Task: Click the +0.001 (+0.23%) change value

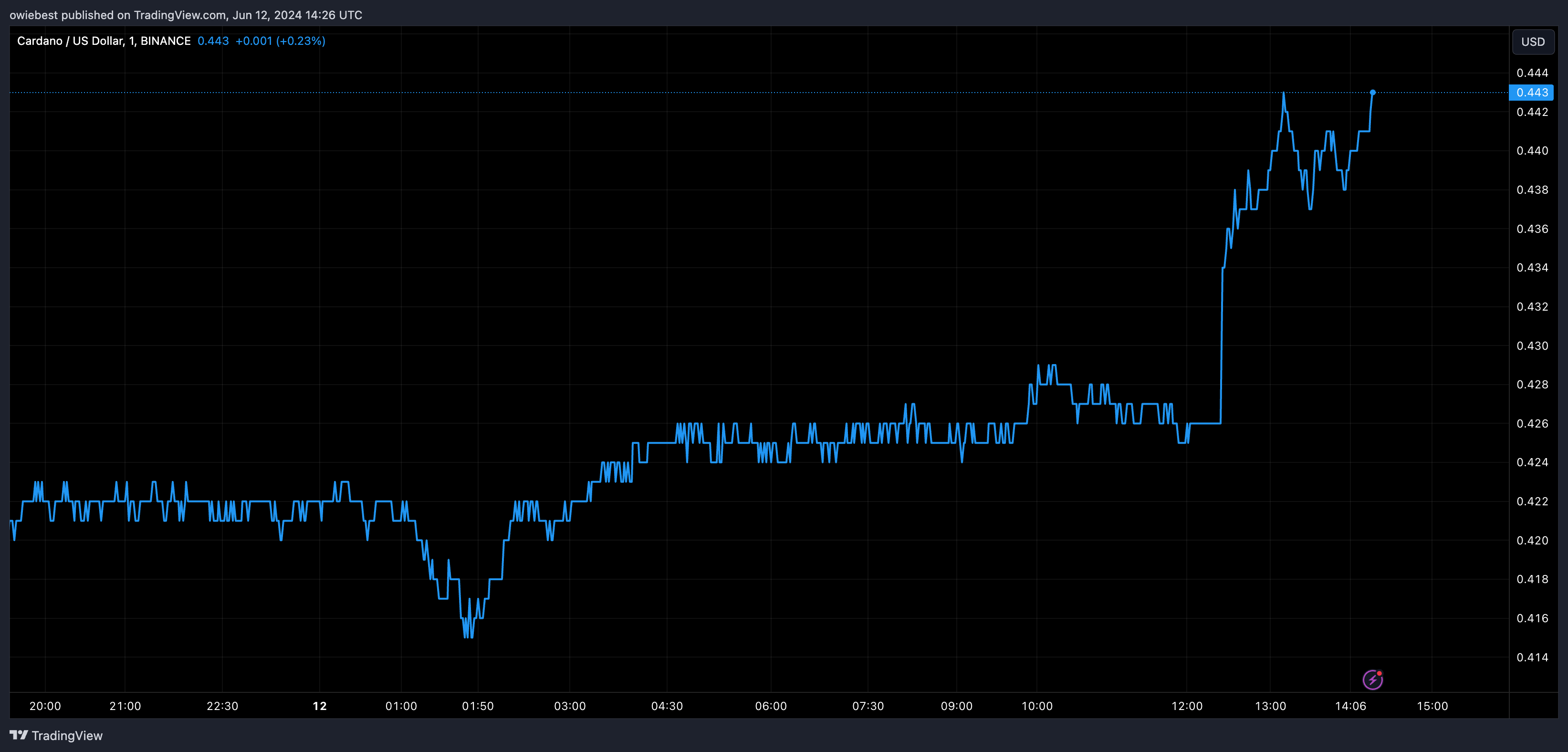Action: 280,41
